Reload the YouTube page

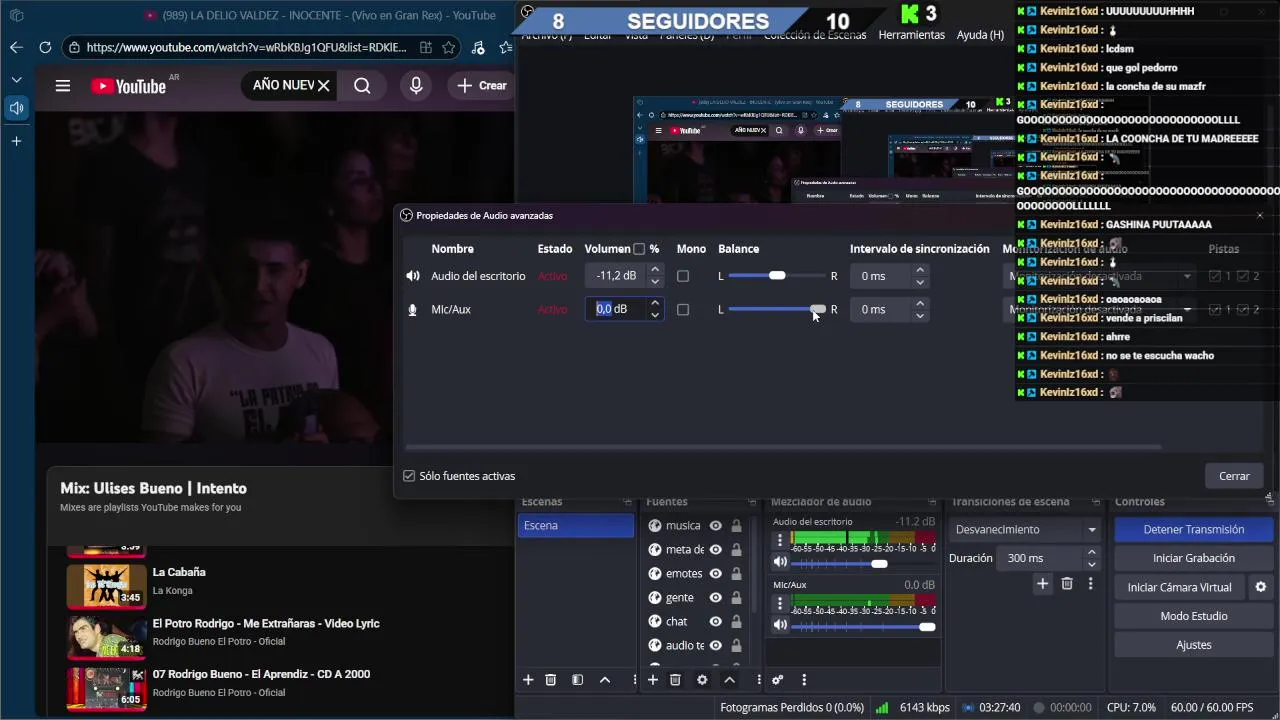pos(45,47)
